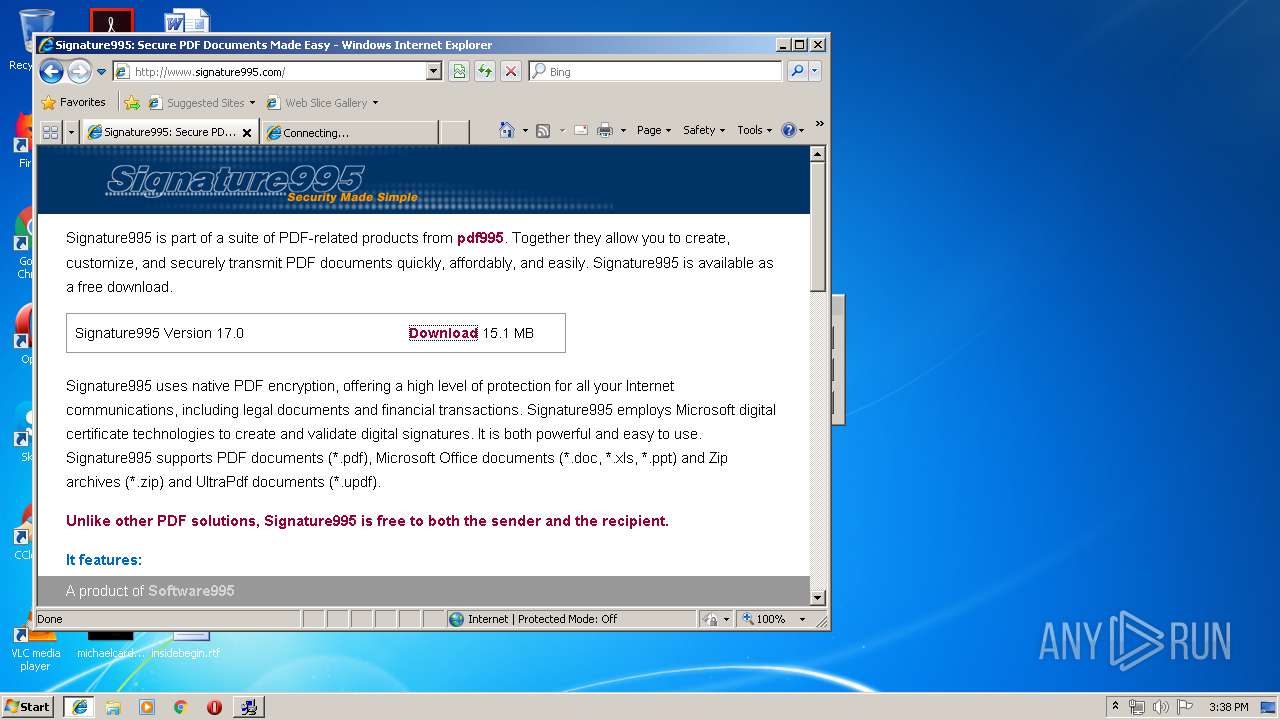Screen dimensions: 1280x720
Task: Click the 100% zoom level button
Action: tap(765, 619)
